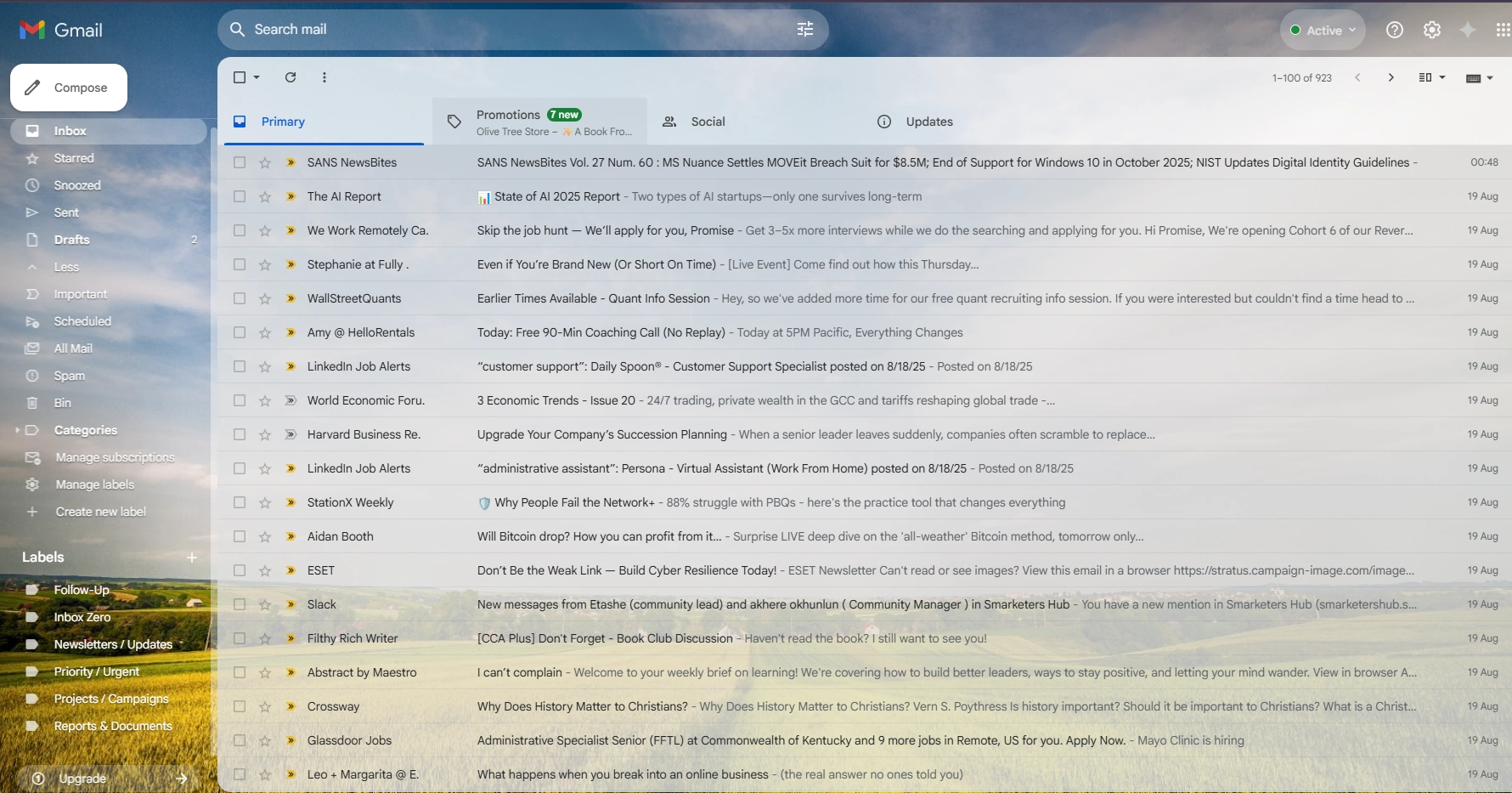The image size is (1512, 793).
Task: Open the Starred folder
Action: click(x=74, y=158)
